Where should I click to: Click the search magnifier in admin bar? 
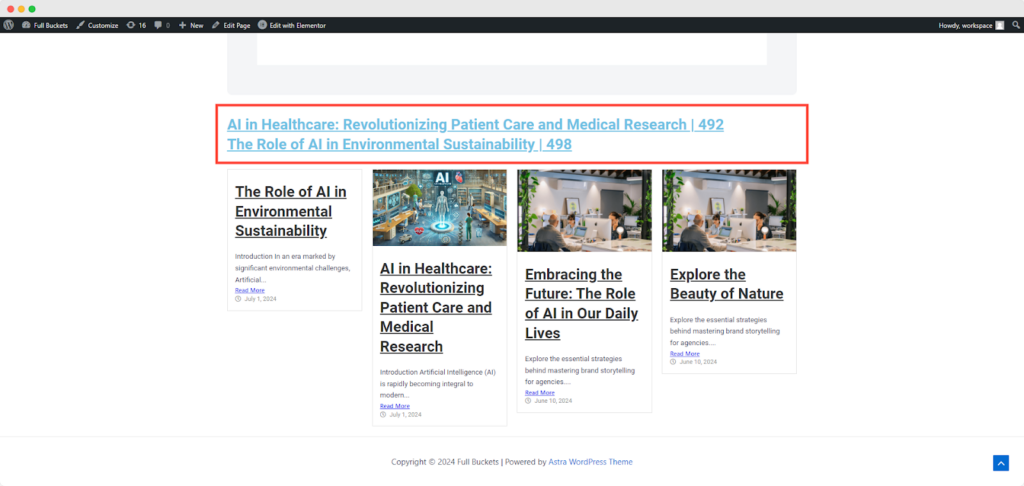(x=1016, y=25)
